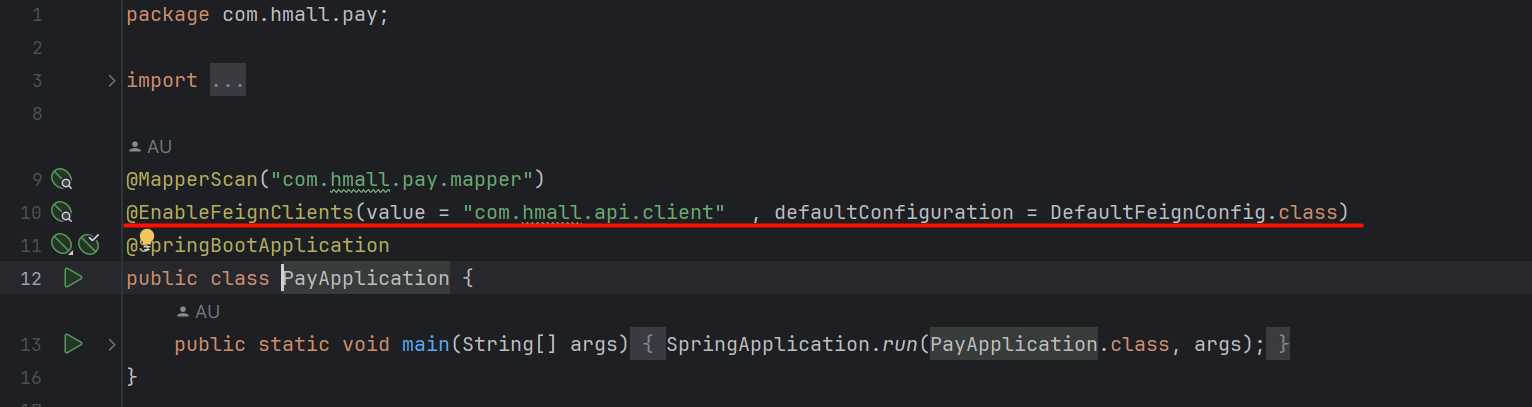Screen dimensions: 1532x407
Task: Click the folded closing brace of main
Action: pyautogui.click(x=1279, y=344)
